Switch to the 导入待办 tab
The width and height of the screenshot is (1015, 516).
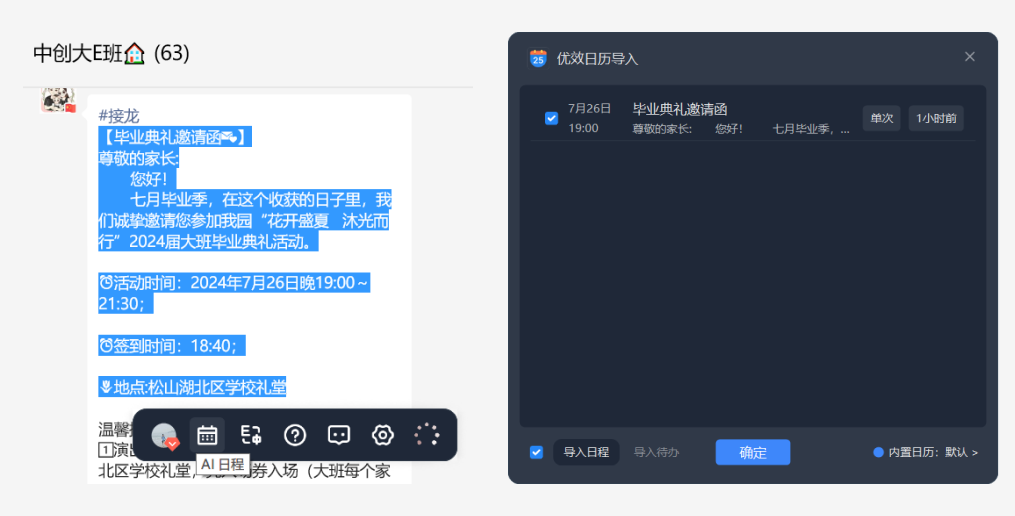click(656, 452)
